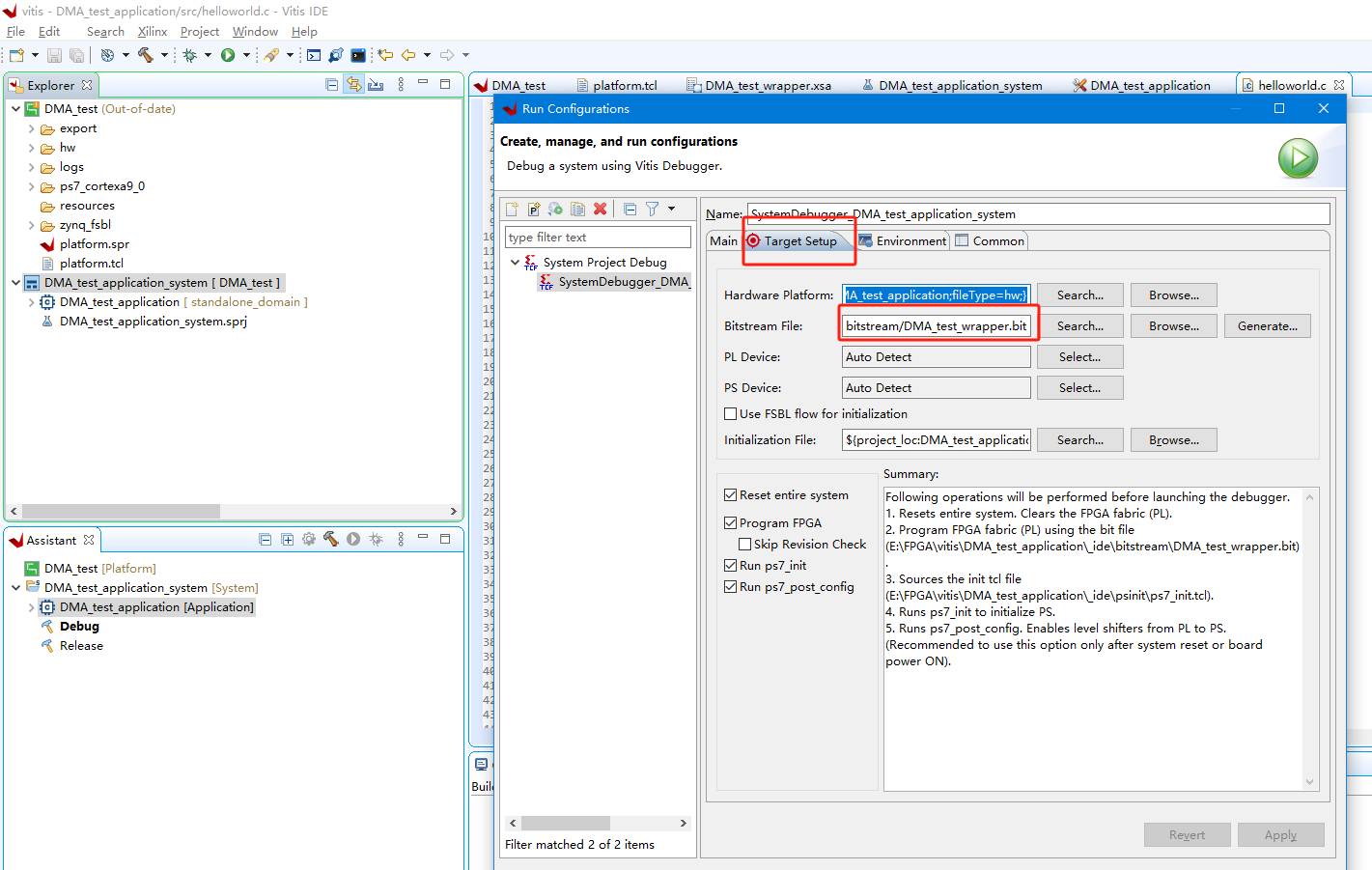This screenshot has width=1372, height=870.
Task: Open the Explorer panel view menu dots
Action: point(401,85)
